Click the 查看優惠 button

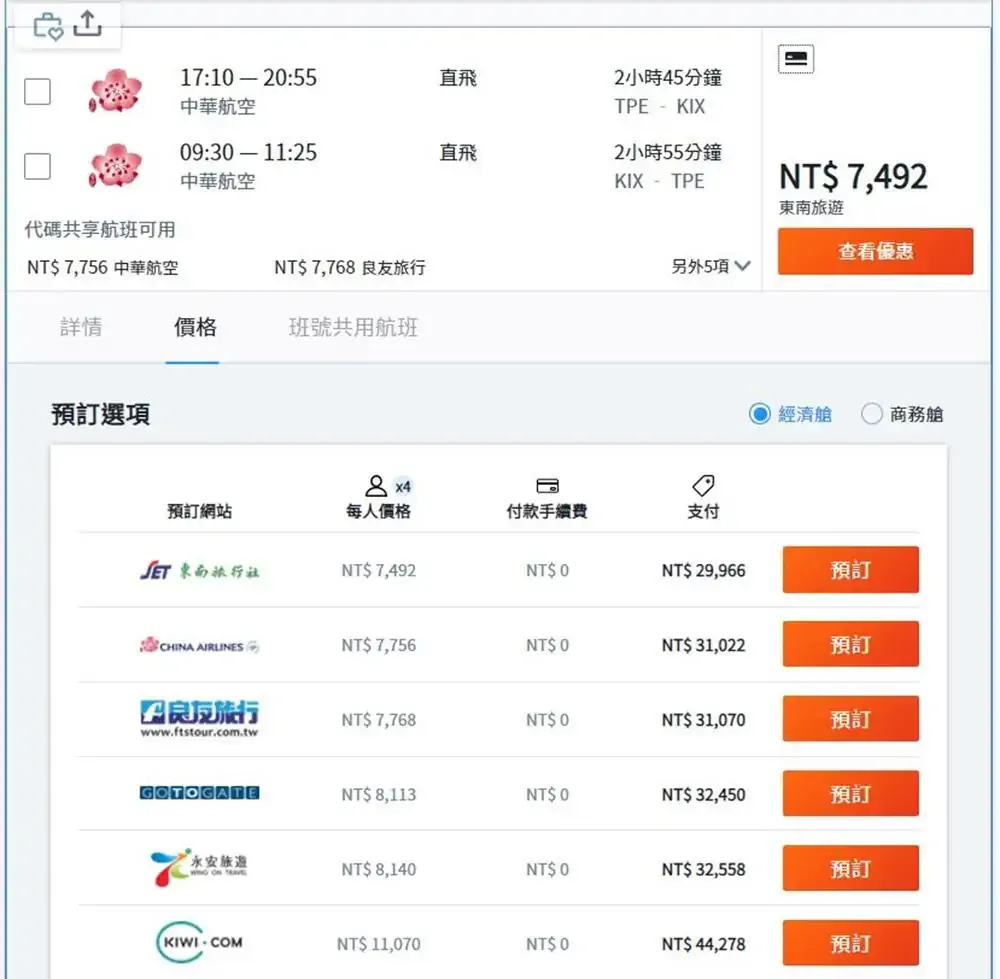(876, 251)
